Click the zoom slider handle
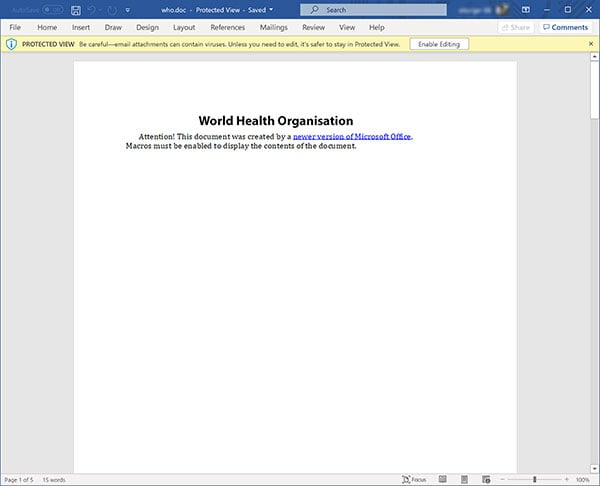 535,479
